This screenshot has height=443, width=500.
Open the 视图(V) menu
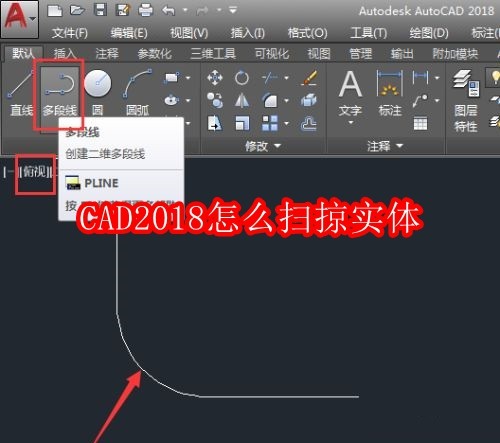click(189, 33)
